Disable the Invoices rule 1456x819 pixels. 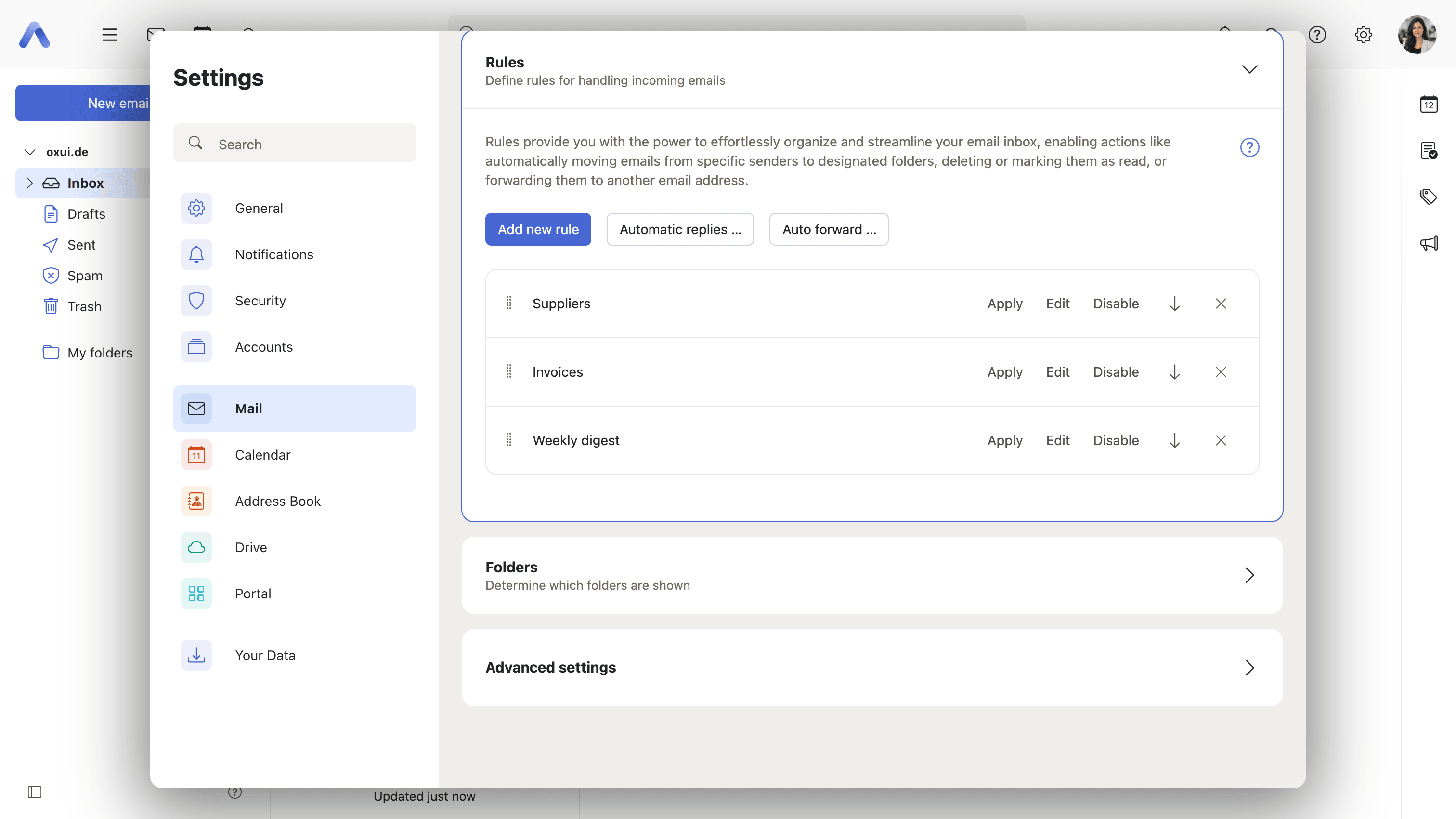pos(1116,372)
